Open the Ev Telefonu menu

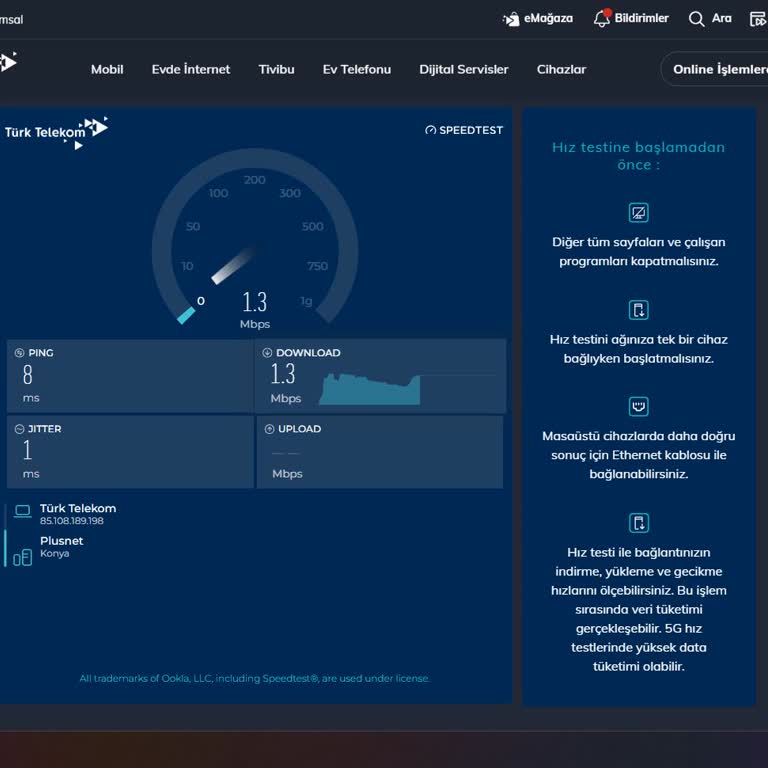(x=357, y=69)
